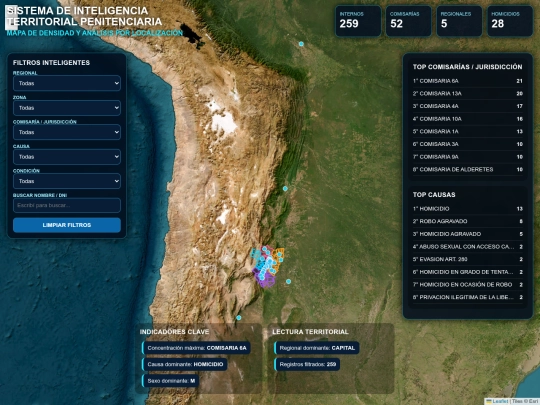The image size is (540, 405).
Task: Select the 3° Homicidio Agravado cause row
Action: (x=467, y=234)
